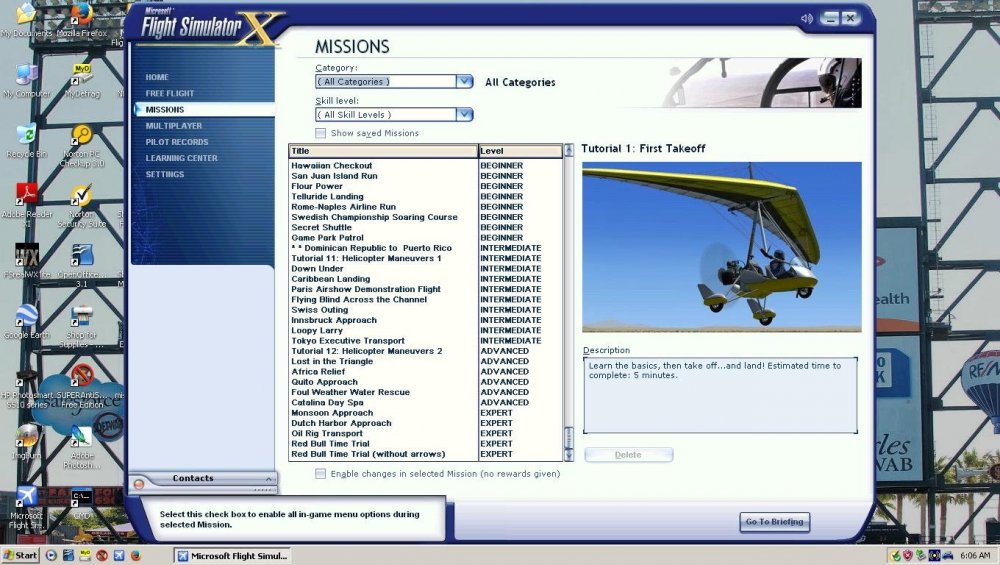The height and width of the screenshot is (565, 1000).
Task: Click the Delete mission button
Action: [628, 455]
